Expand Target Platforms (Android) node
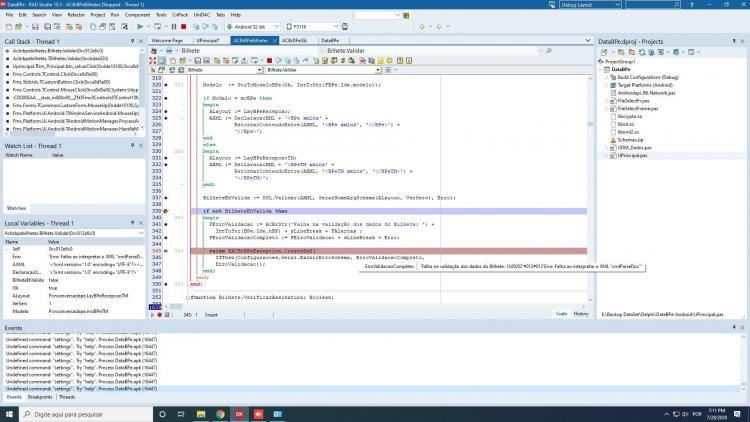Screen dimensions: 750x422 [607, 85]
